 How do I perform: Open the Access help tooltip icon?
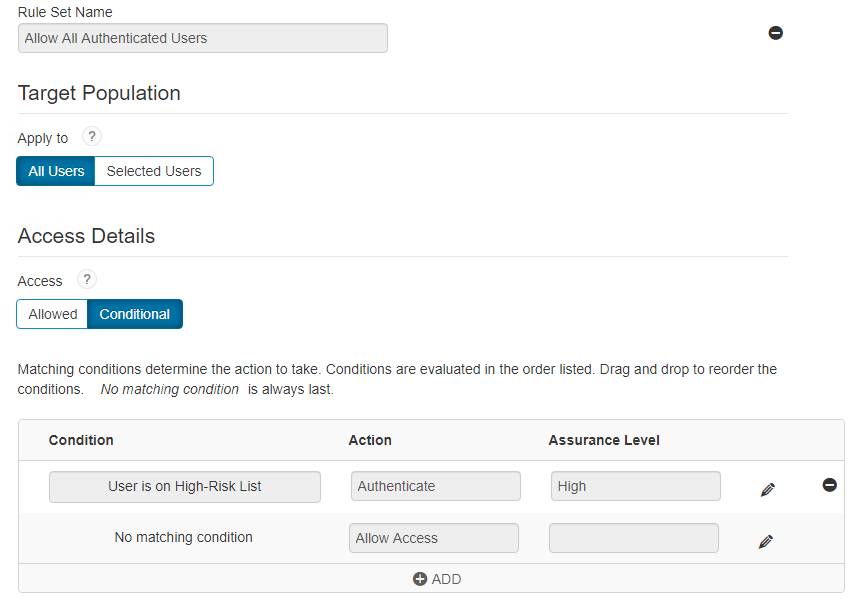(86, 280)
